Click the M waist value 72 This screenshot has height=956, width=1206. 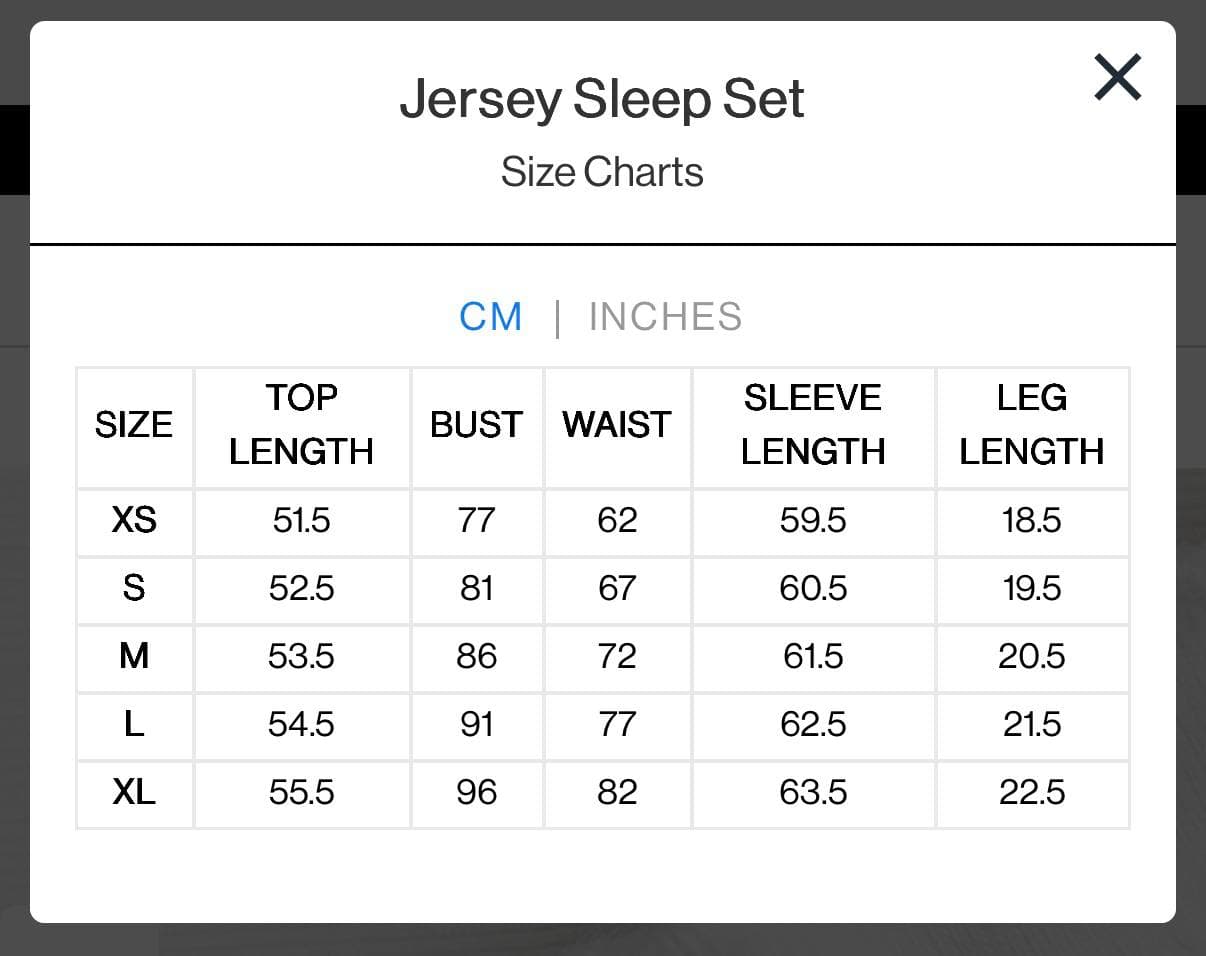coord(617,656)
